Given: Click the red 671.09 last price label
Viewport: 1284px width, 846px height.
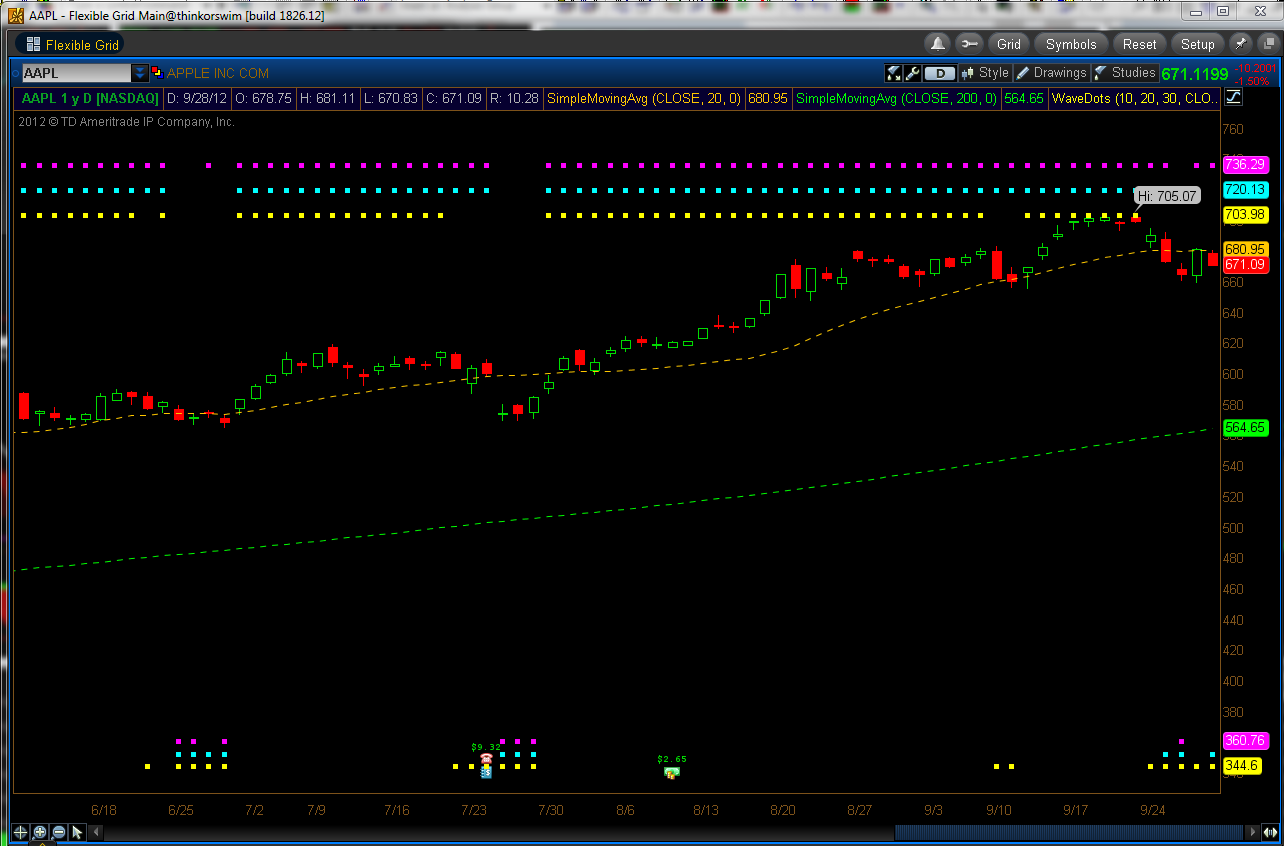Looking at the screenshot, I should click(1245, 264).
